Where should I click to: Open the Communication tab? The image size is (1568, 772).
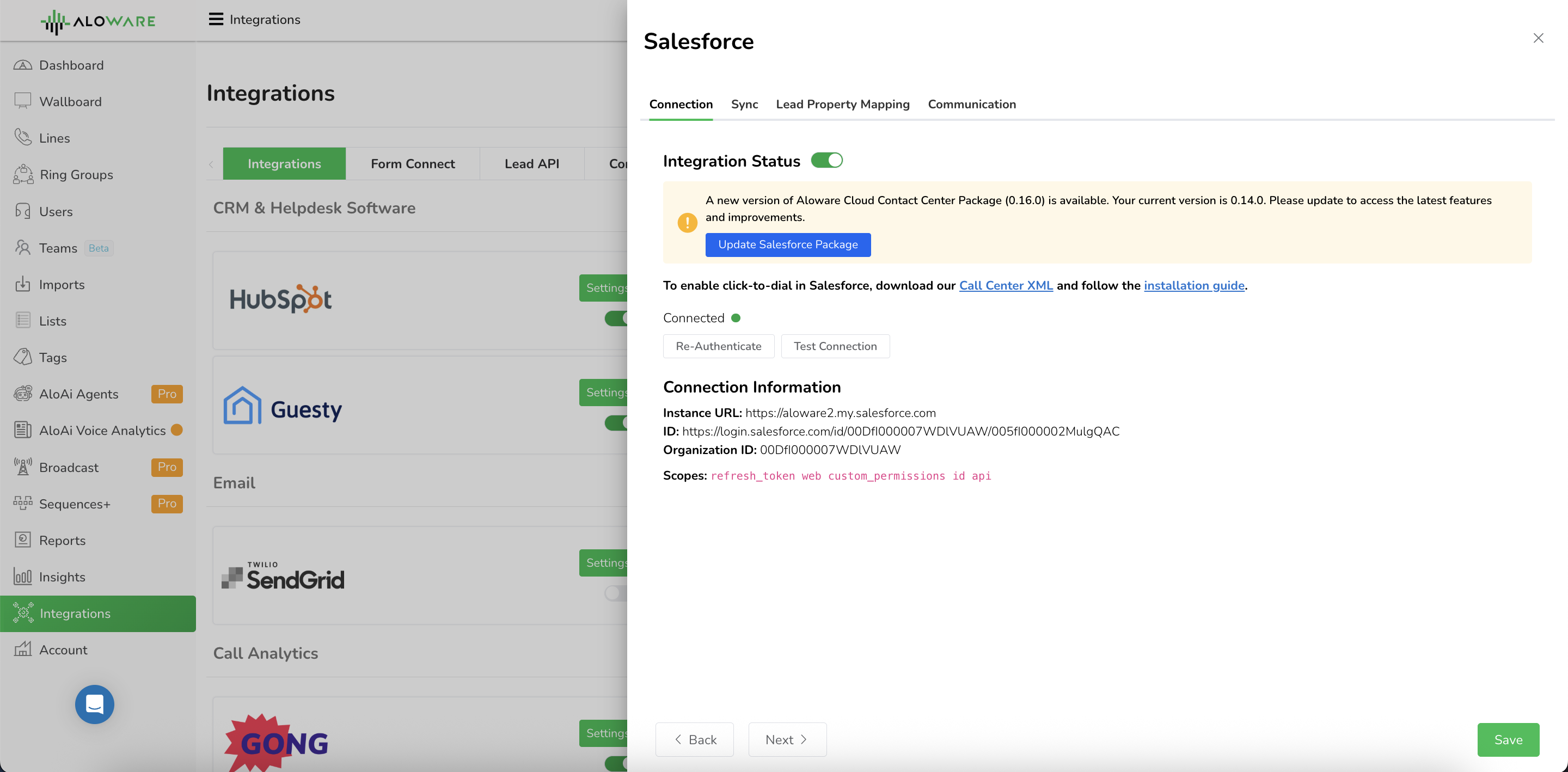click(971, 104)
